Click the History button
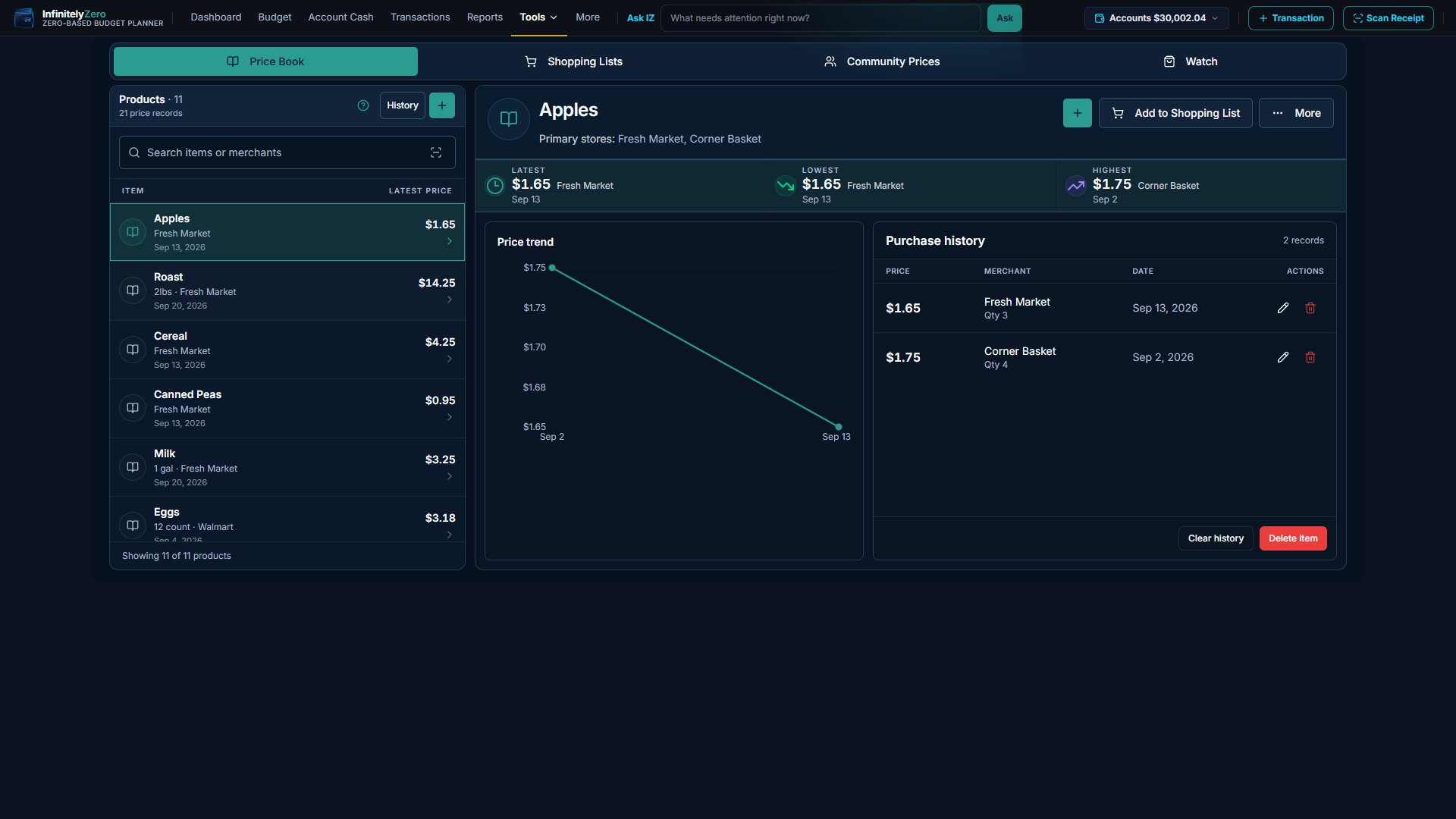This screenshot has height=819, width=1456. pyautogui.click(x=403, y=105)
